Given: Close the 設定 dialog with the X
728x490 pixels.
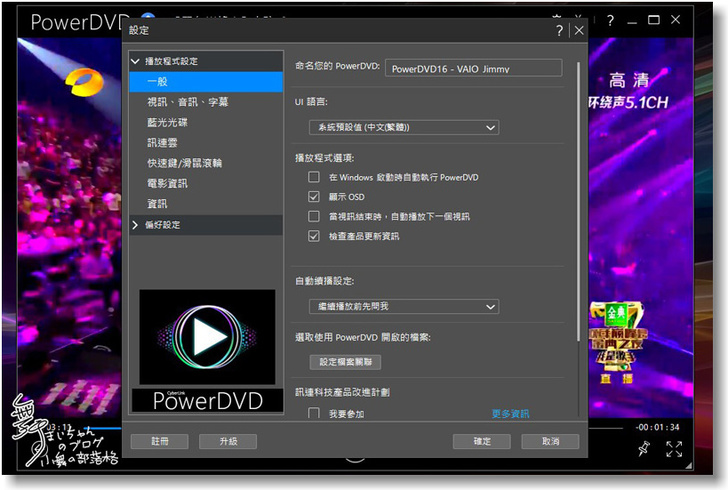Looking at the screenshot, I should tap(578, 31).
